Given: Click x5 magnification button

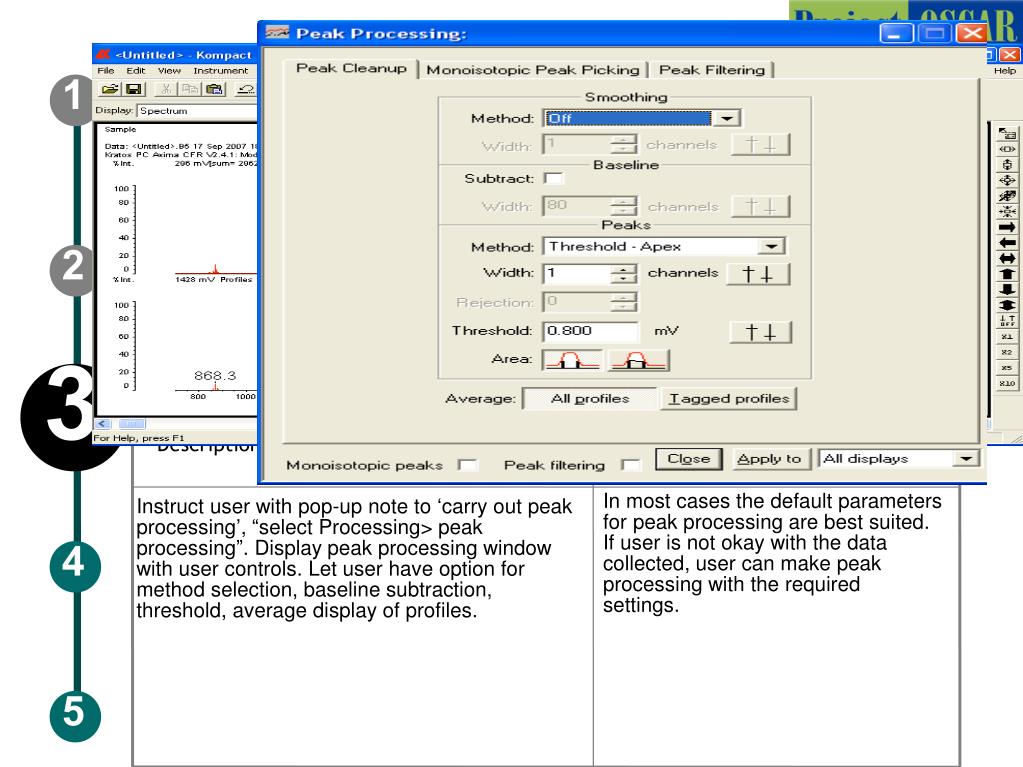Looking at the screenshot, I should 1007,368.
